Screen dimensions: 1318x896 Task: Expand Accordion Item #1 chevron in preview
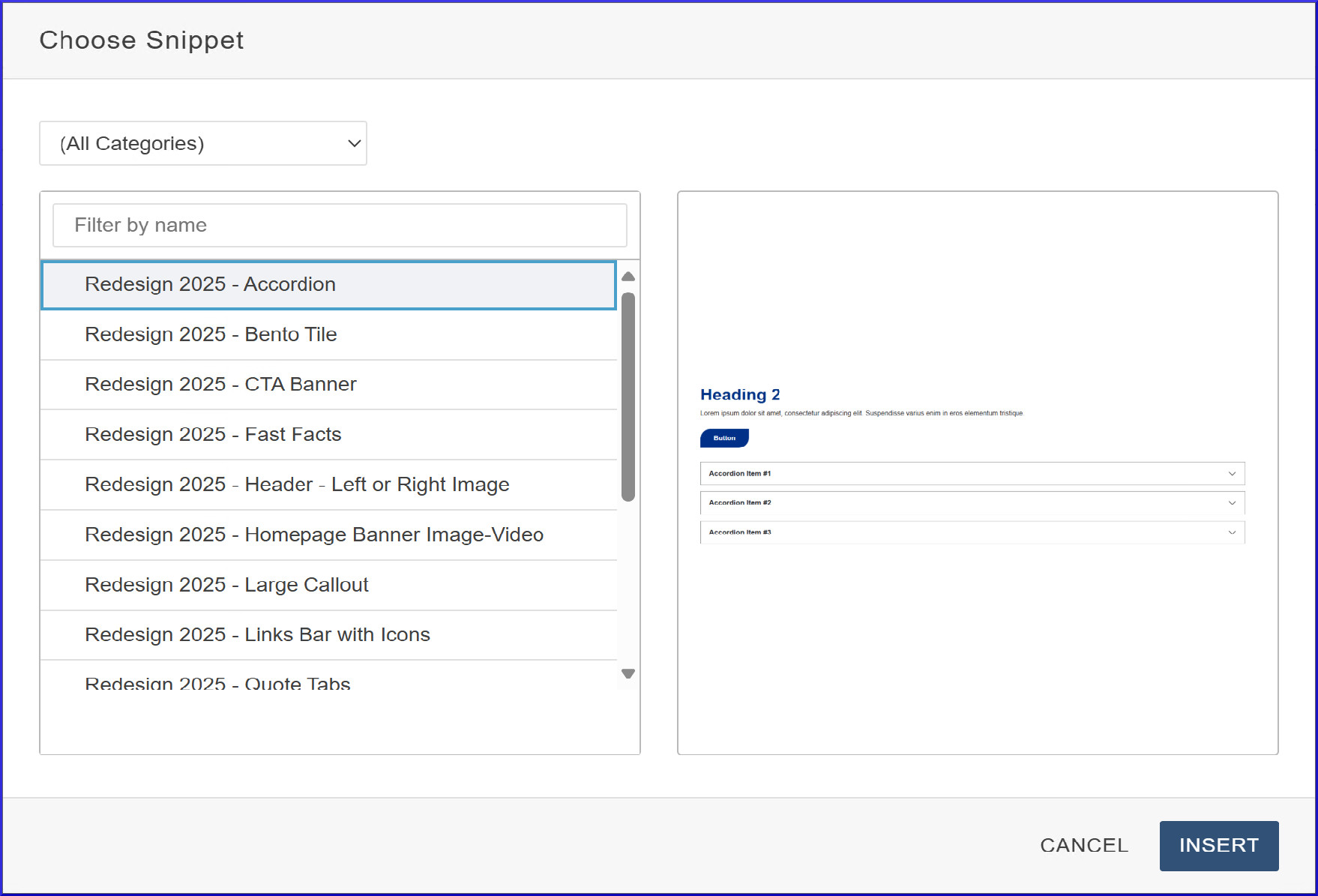[x=1231, y=474]
